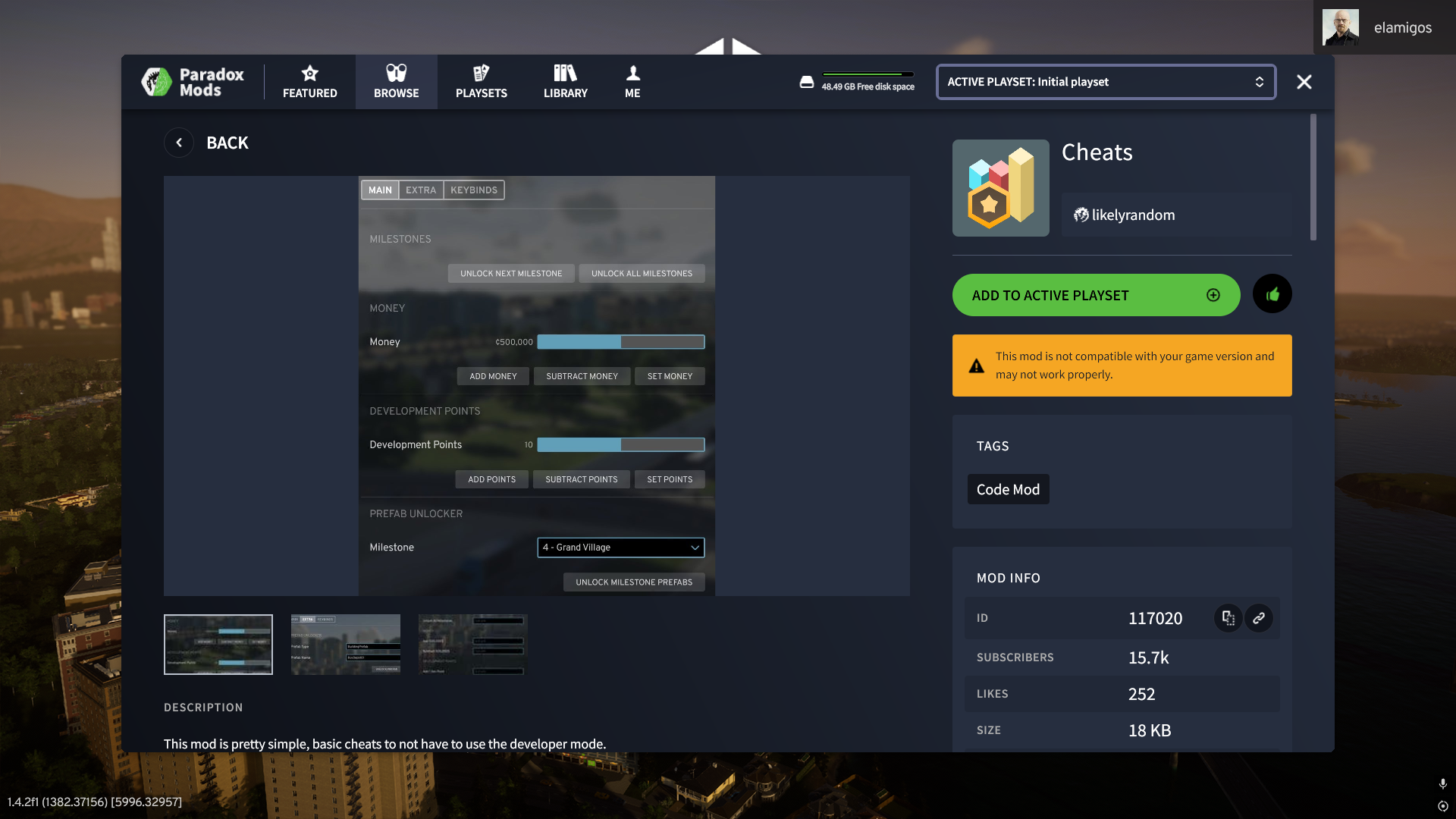Copy the mod ID with copy icon

1228,618
